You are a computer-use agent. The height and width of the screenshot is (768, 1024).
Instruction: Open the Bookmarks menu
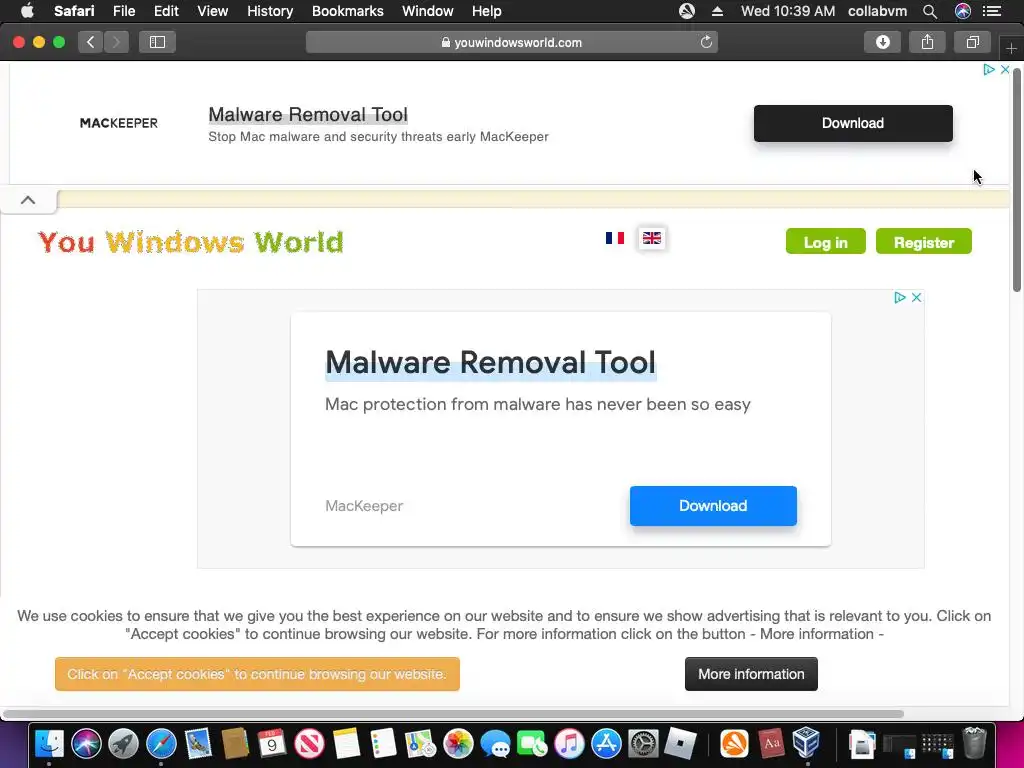click(x=347, y=11)
